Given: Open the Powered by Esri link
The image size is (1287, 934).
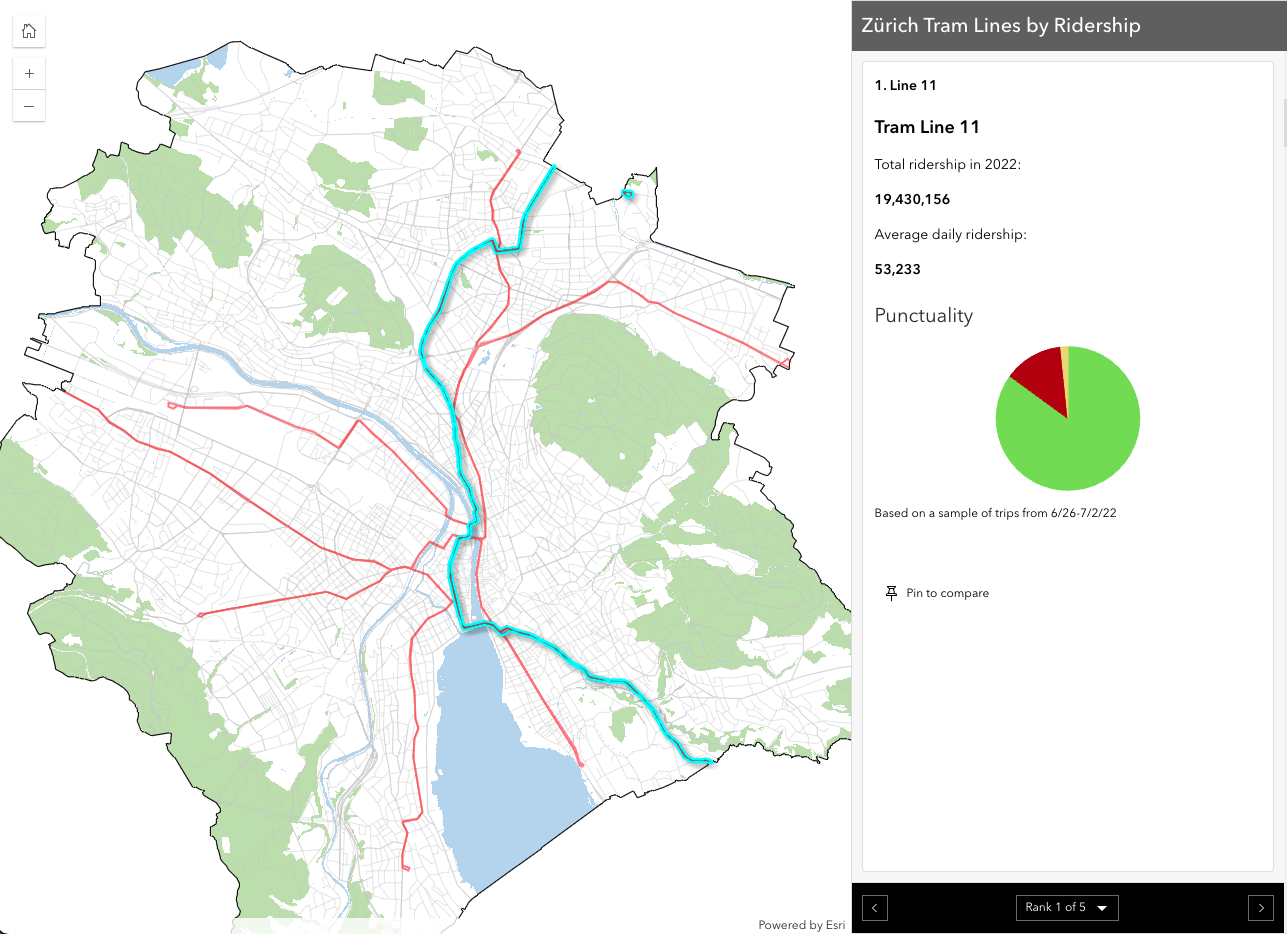Looking at the screenshot, I should coord(799,925).
